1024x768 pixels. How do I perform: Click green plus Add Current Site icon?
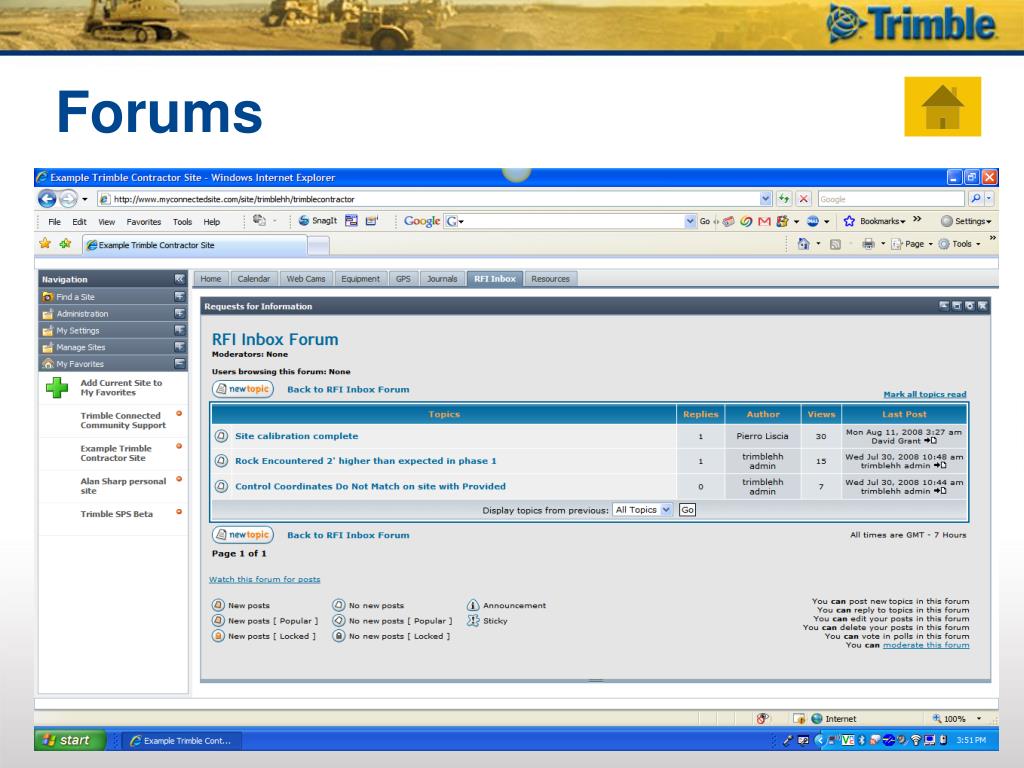(x=57, y=387)
